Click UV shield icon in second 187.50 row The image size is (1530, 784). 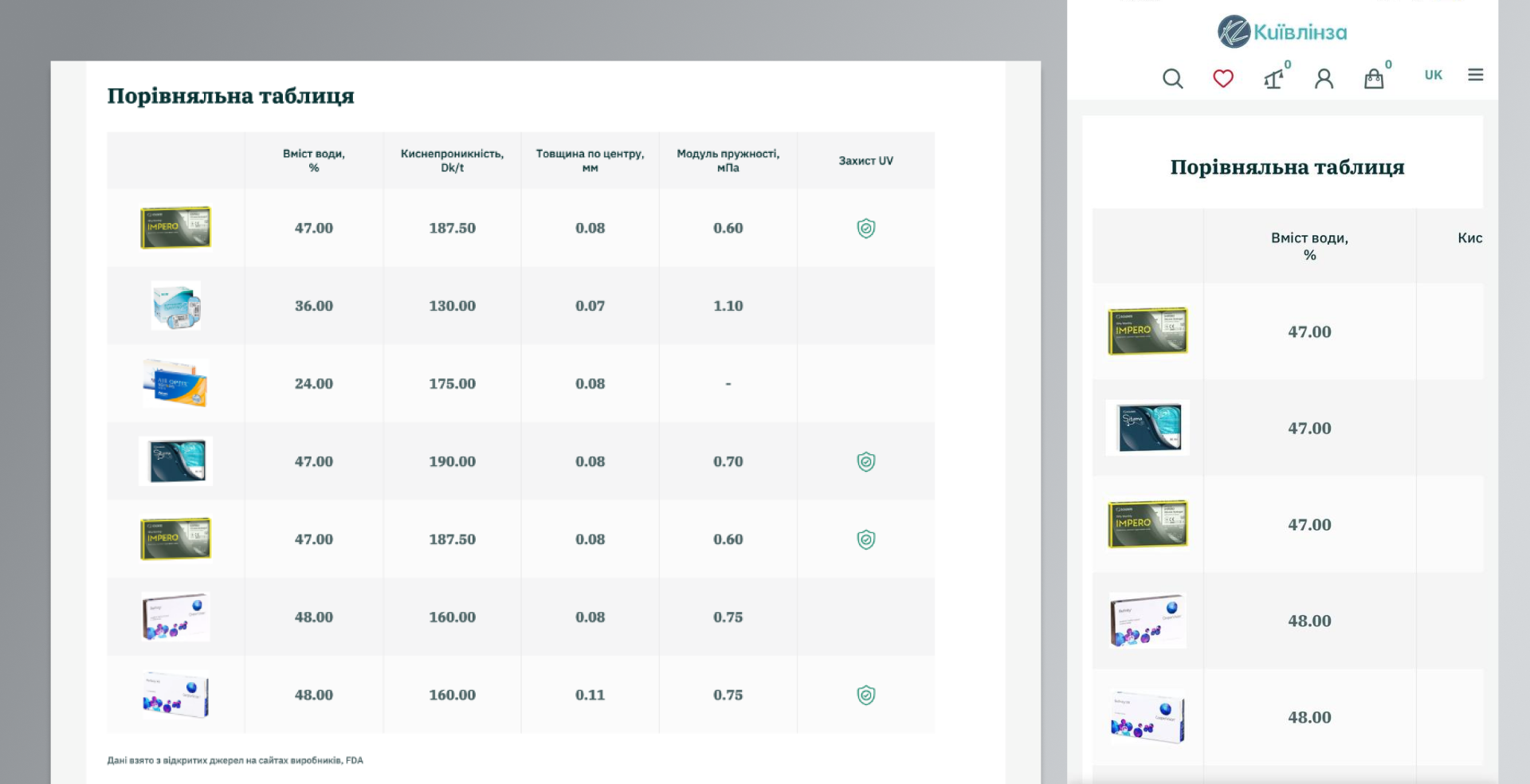pyautogui.click(x=866, y=539)
